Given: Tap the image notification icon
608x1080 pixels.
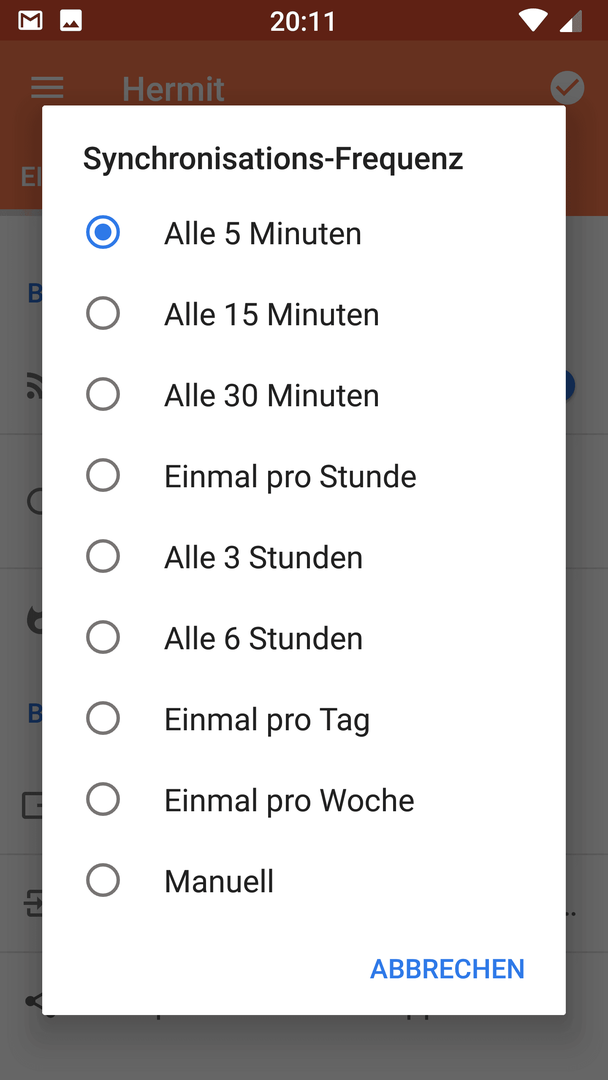Looking at the screenshot, I should click(71, 21).
